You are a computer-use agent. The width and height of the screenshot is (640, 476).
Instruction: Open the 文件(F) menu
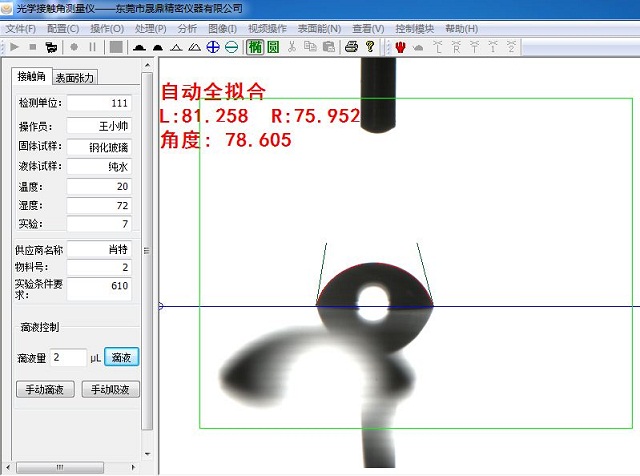(x=20, y=29)
